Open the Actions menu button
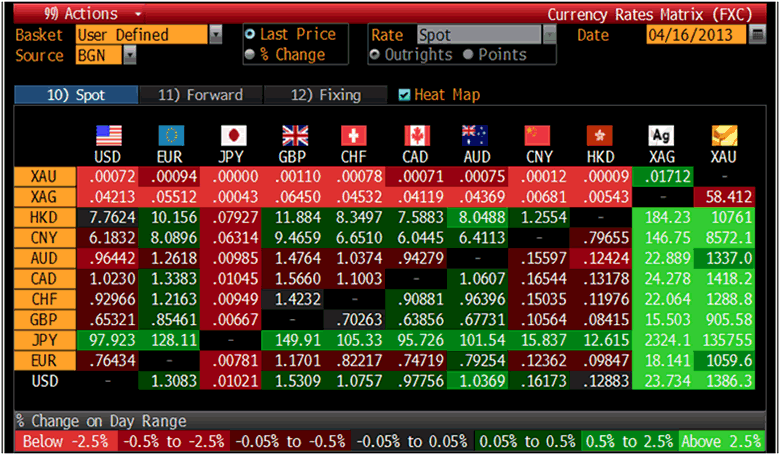The image size is (780, 455). pos(80,14)
